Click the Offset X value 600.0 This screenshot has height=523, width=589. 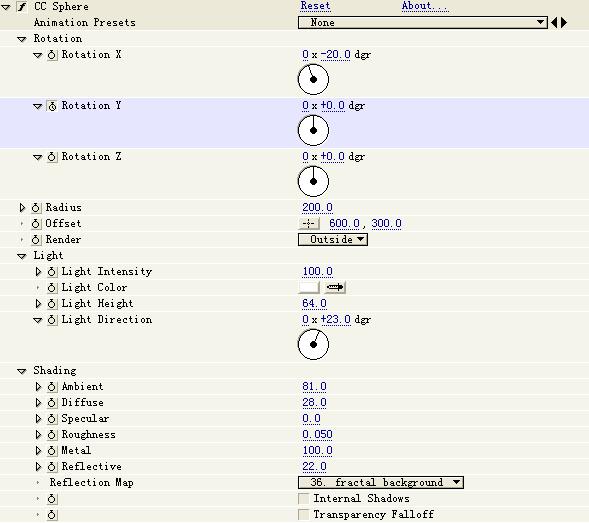tap(344, 224)
